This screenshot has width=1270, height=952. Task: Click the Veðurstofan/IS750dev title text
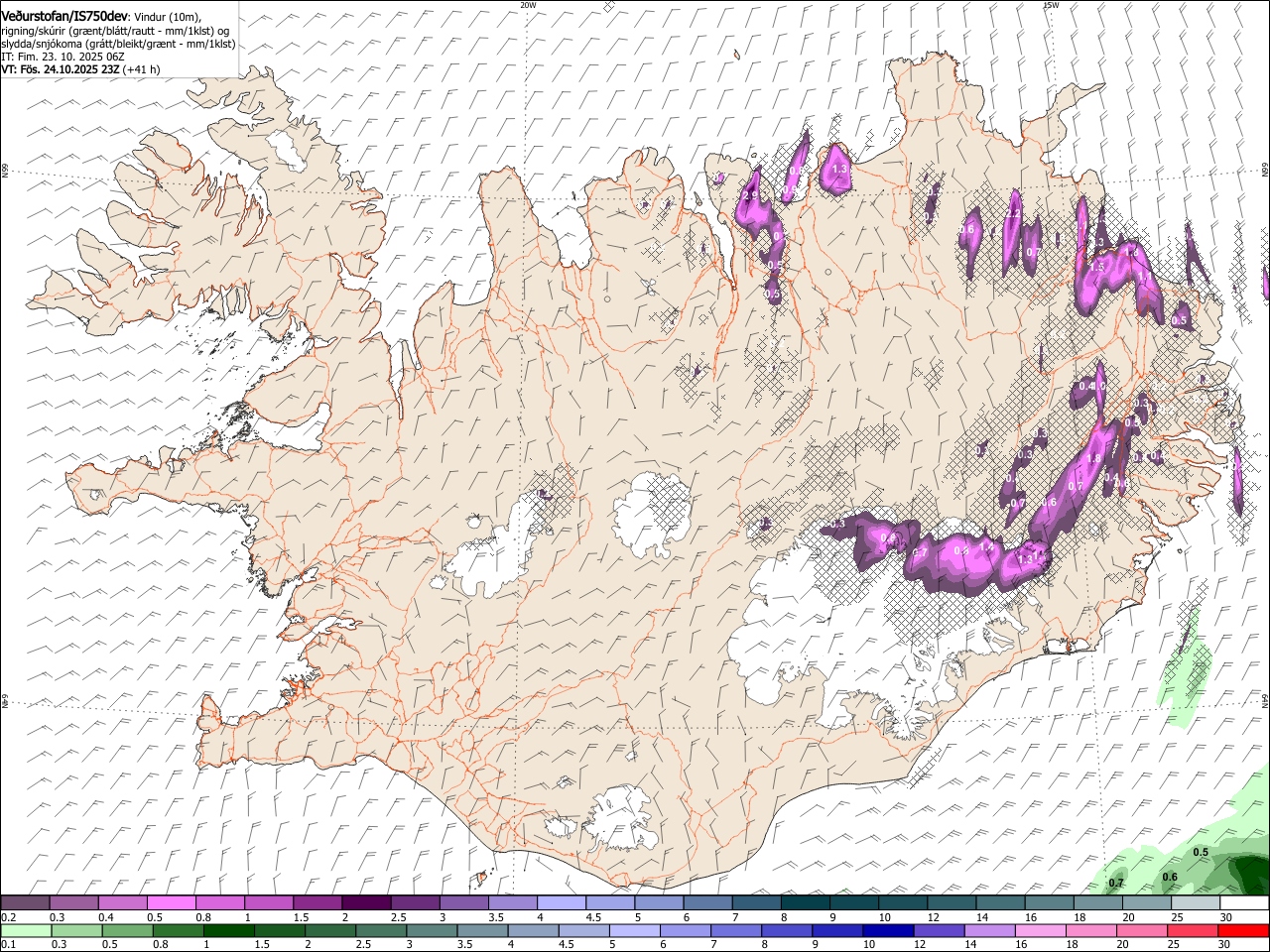(x=64, y=16)
